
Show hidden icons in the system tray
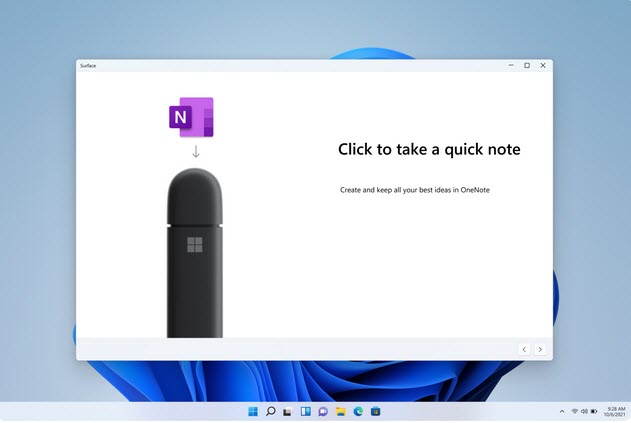tap(562, 411)
